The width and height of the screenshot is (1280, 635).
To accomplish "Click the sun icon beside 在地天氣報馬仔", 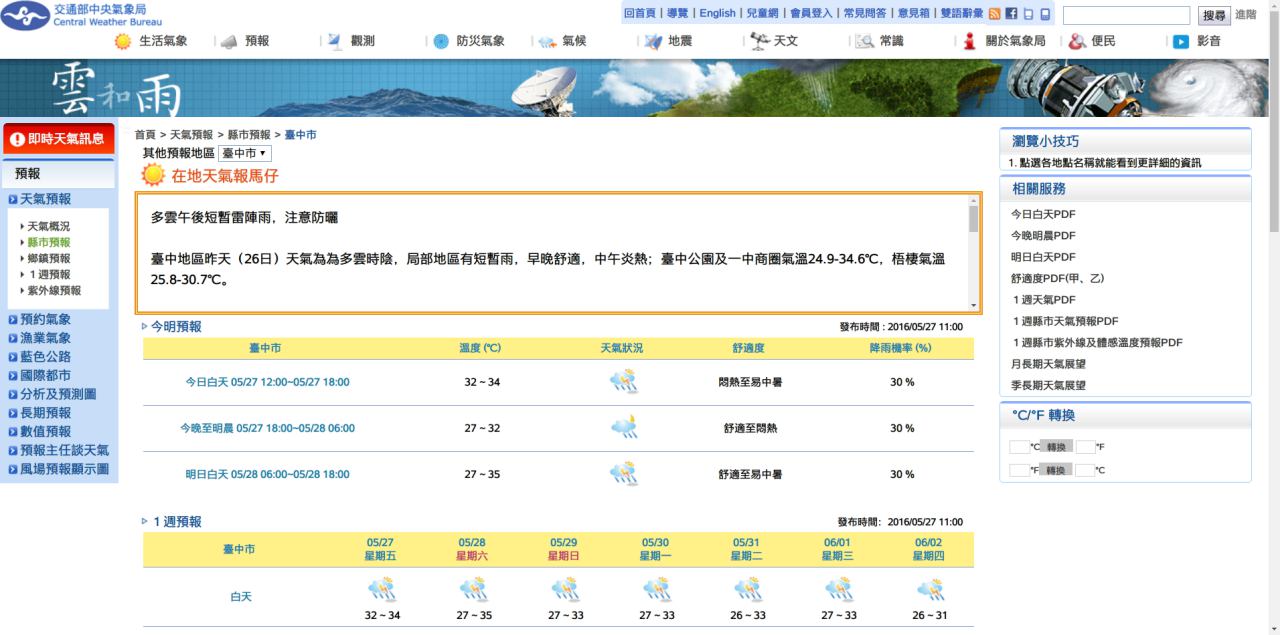I will [153, 176].
